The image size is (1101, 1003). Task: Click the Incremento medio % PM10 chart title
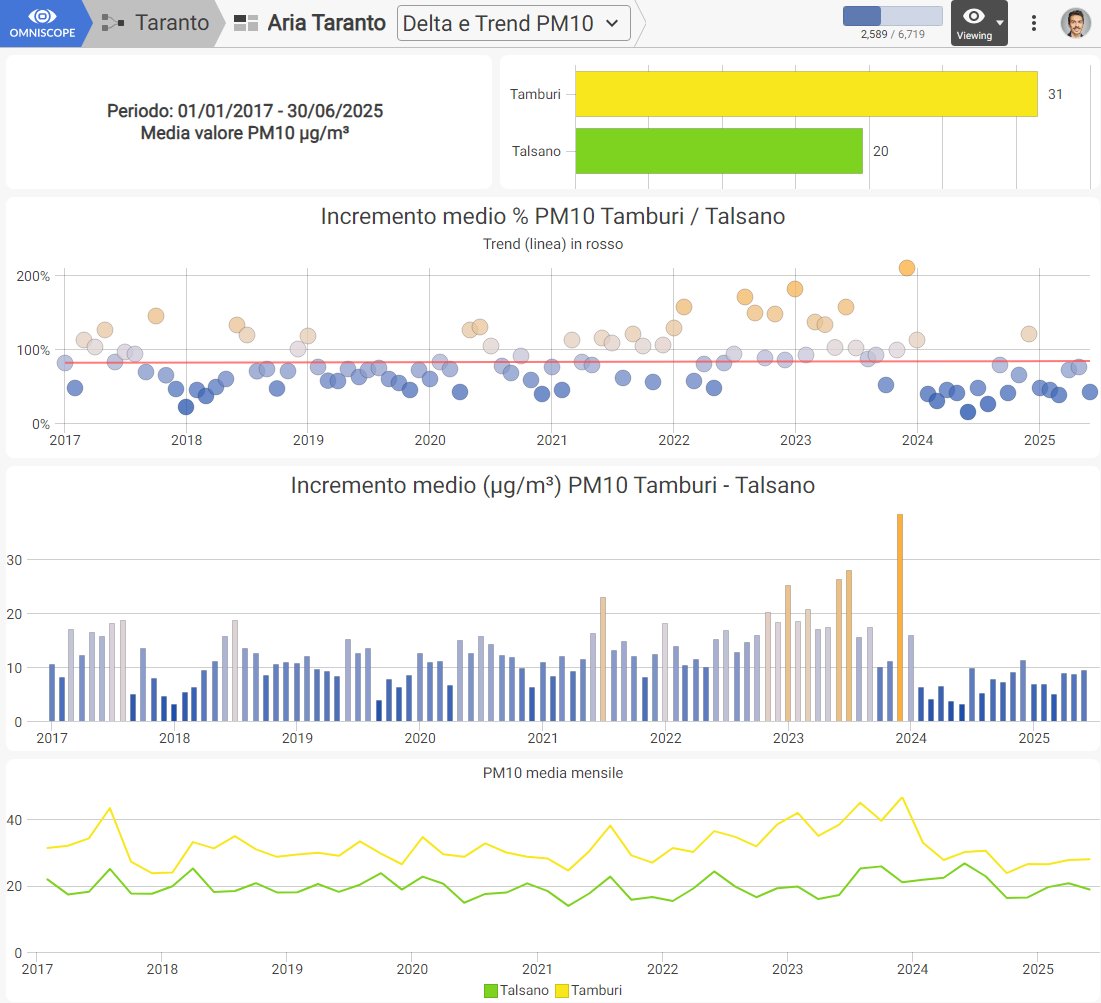coord(553,216)
